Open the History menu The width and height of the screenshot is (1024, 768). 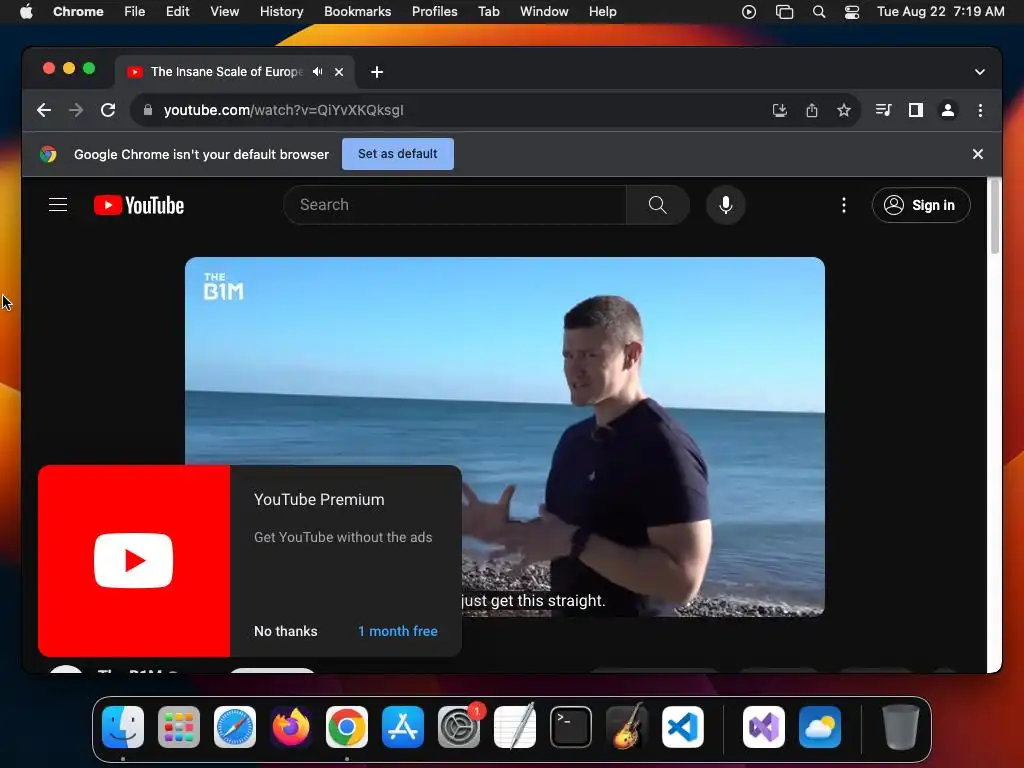click(x=281, y=12)
